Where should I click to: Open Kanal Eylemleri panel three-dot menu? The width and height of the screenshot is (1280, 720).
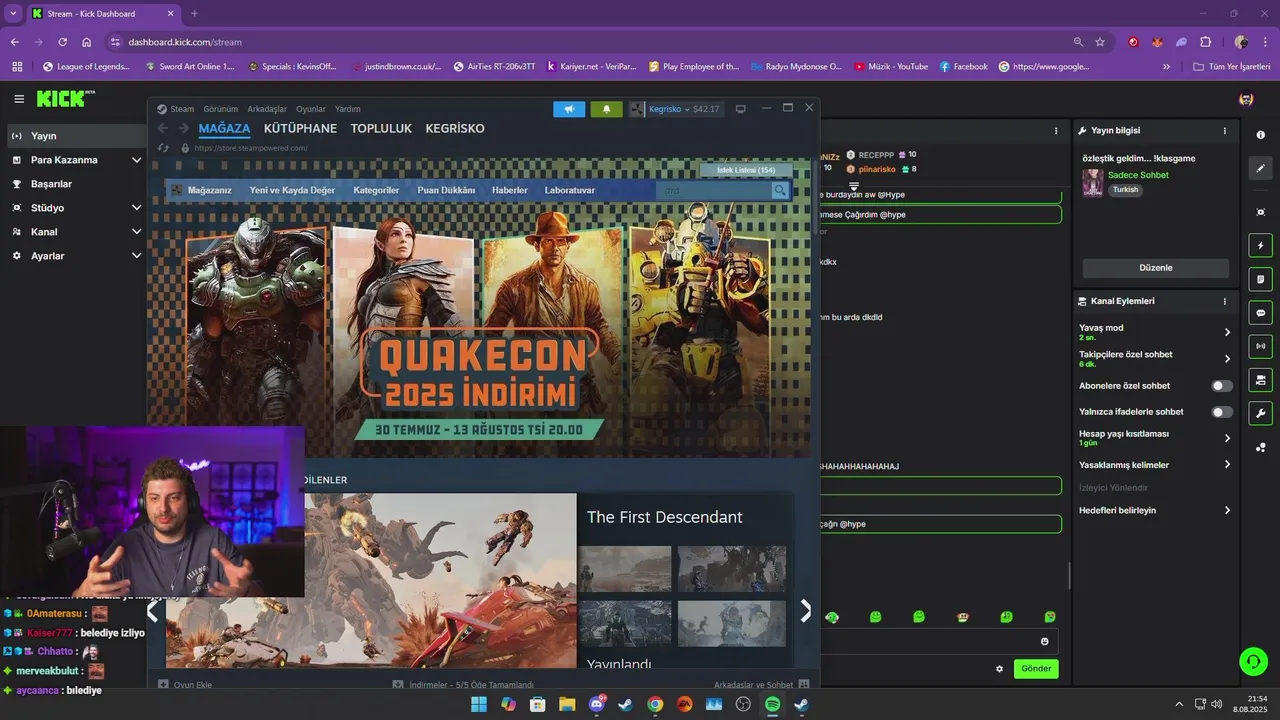(x=1225, y=301)
